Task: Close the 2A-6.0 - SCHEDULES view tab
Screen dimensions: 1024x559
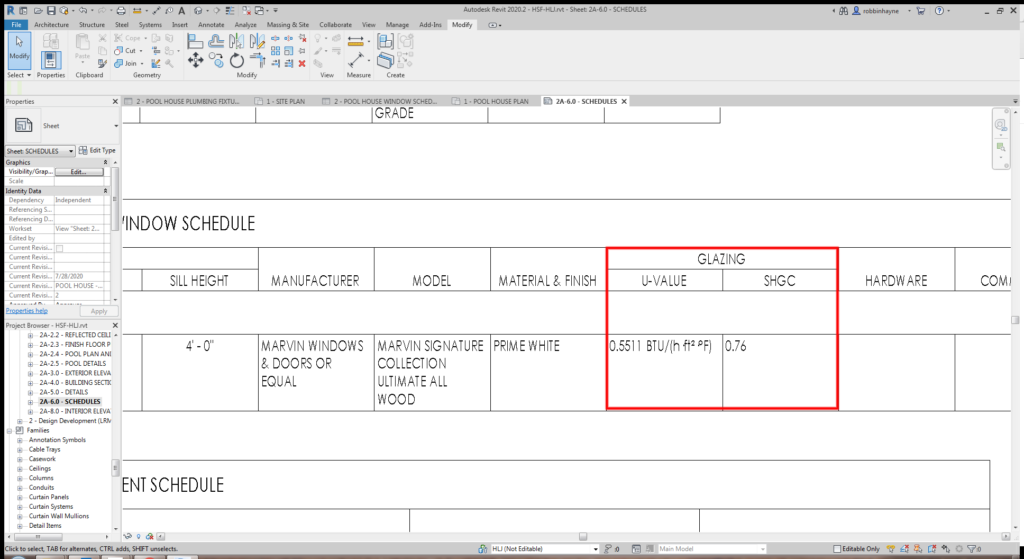Action: [x=624, y=101]
